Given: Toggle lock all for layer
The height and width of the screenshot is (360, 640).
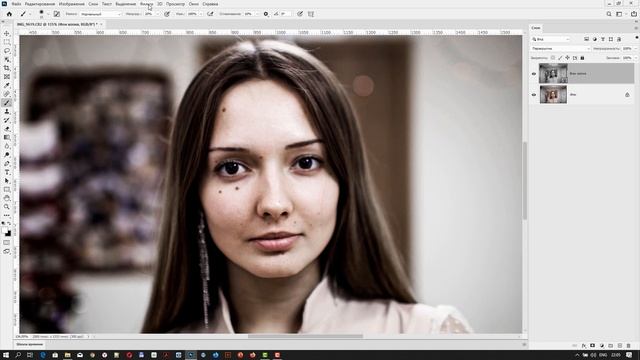Looking at the screenshot, I should (x=582, y=58).
